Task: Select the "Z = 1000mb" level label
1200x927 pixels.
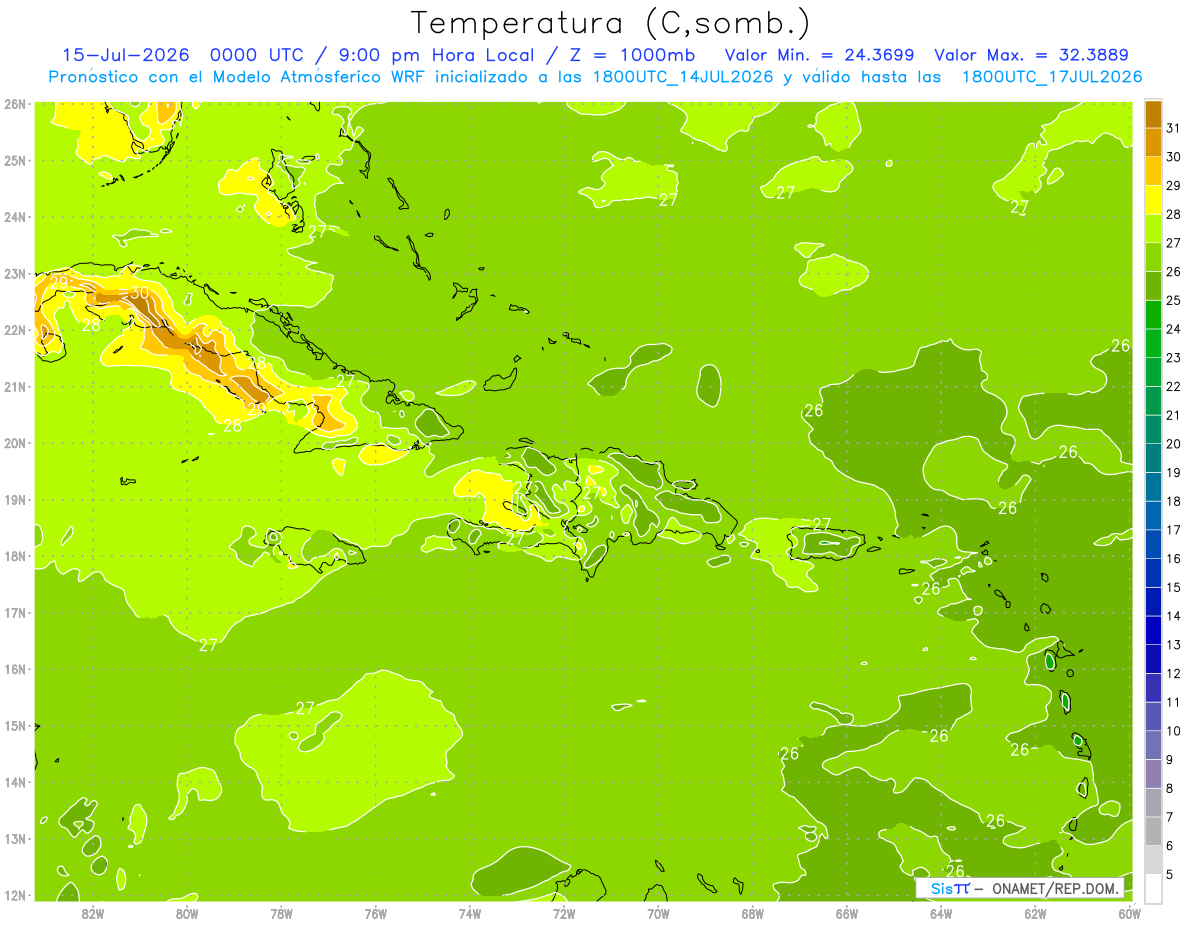Action: 633,55
